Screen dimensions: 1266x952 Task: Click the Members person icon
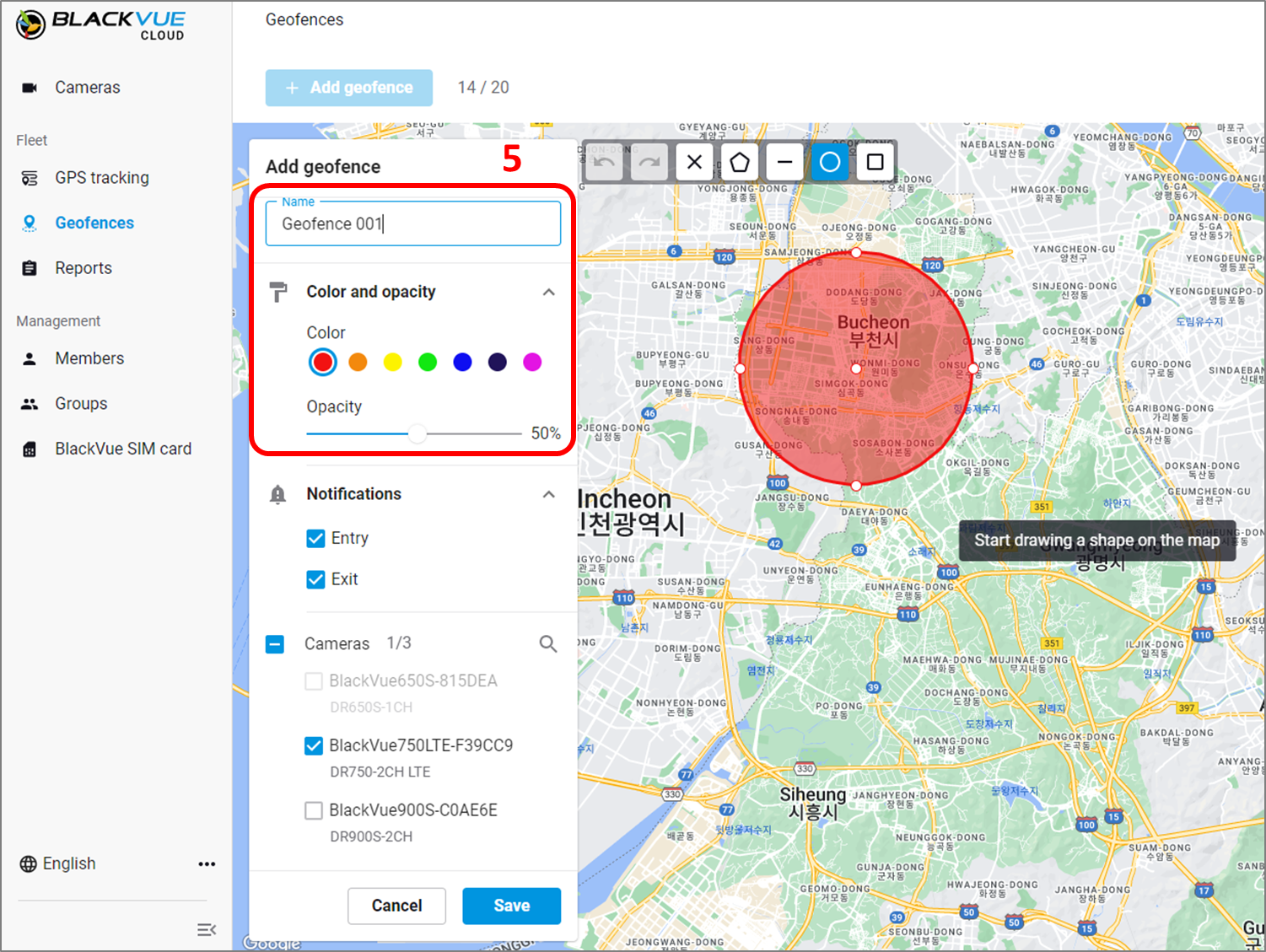coord(30,358)
